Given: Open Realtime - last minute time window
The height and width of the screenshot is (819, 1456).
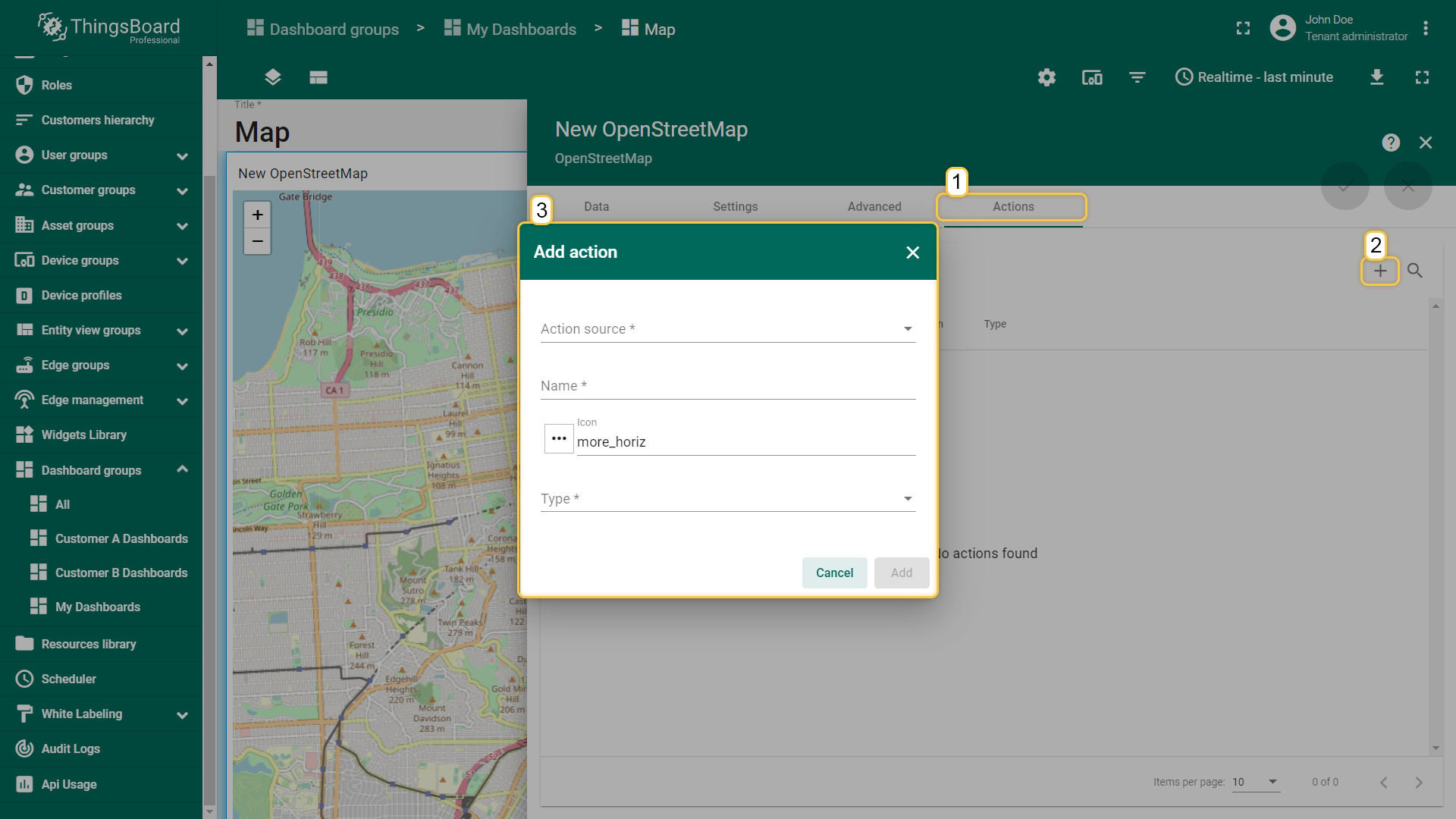Looking at the screenshot, I should (x=1254, y=77).
